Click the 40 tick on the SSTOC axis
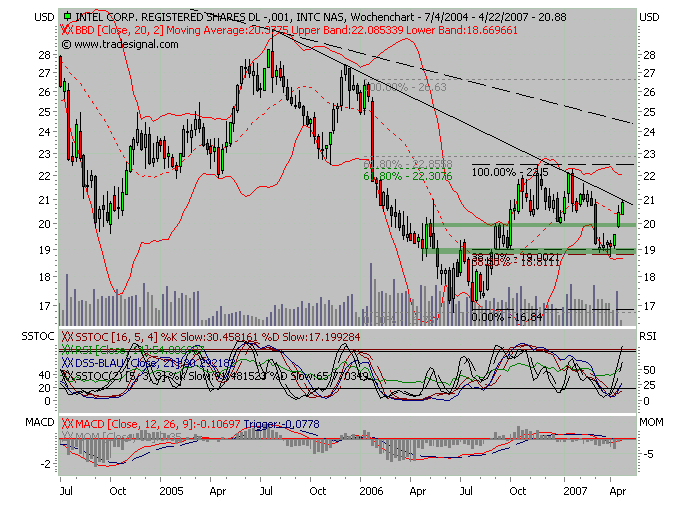 [45, 375]
